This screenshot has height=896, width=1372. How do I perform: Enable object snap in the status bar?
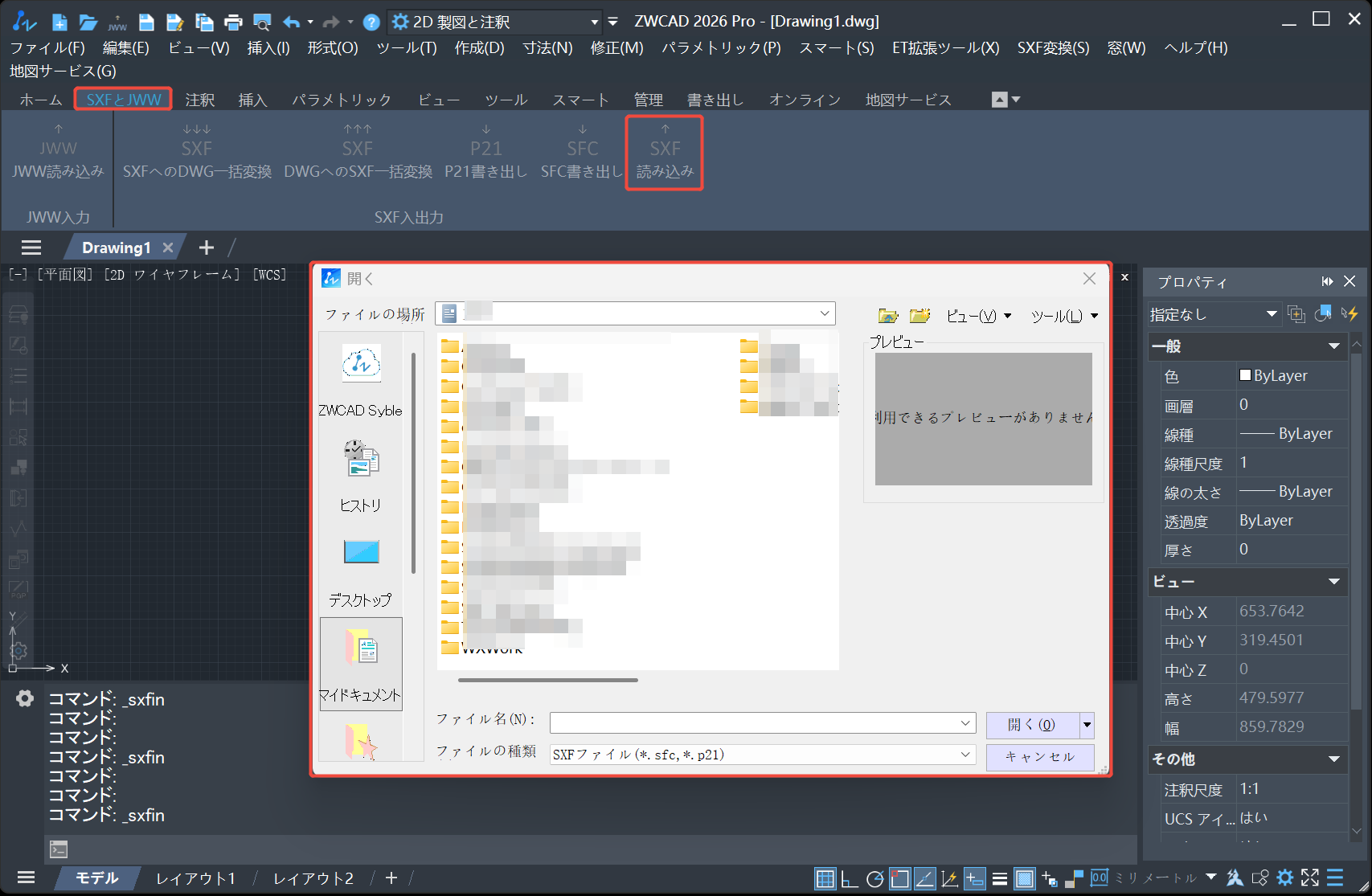coord(900,878)
